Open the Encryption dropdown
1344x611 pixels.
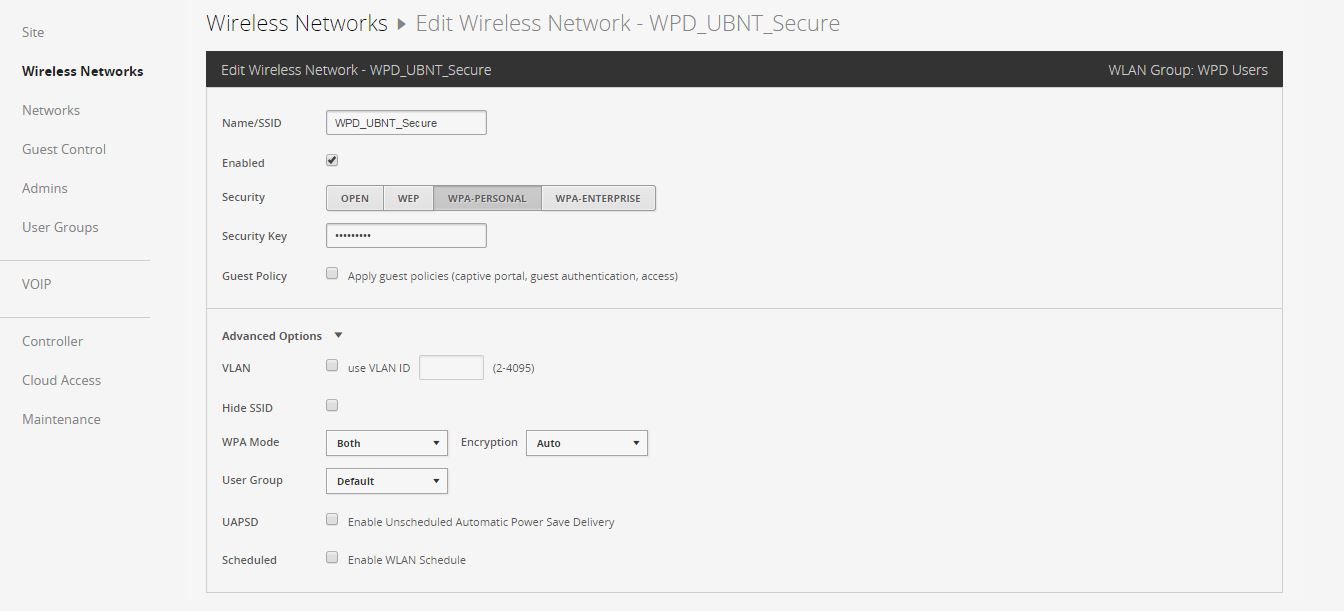coord(586,443)
